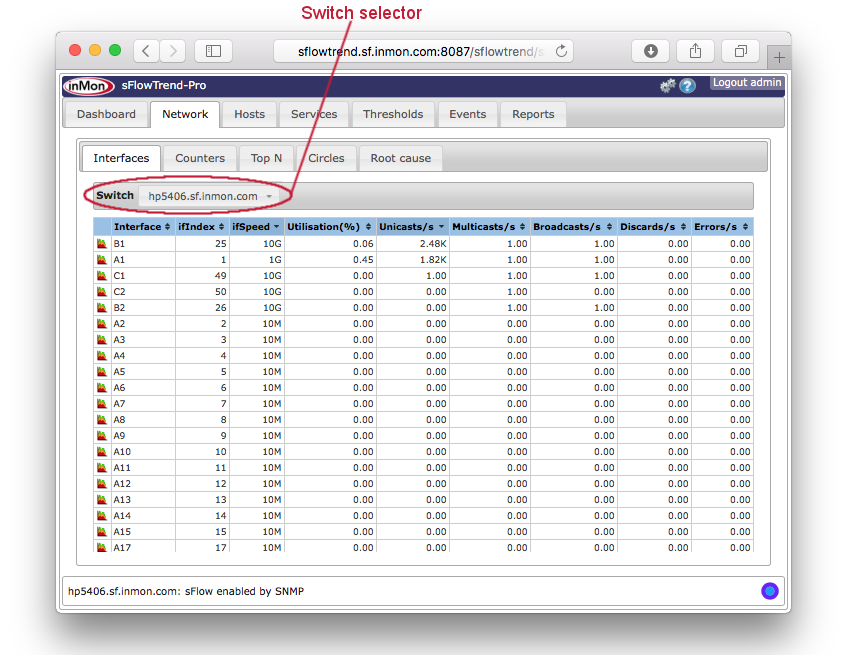This screenshot has width=847, height=655.
Task: Open chart icon for interface A13
Action: click(102, 499)
